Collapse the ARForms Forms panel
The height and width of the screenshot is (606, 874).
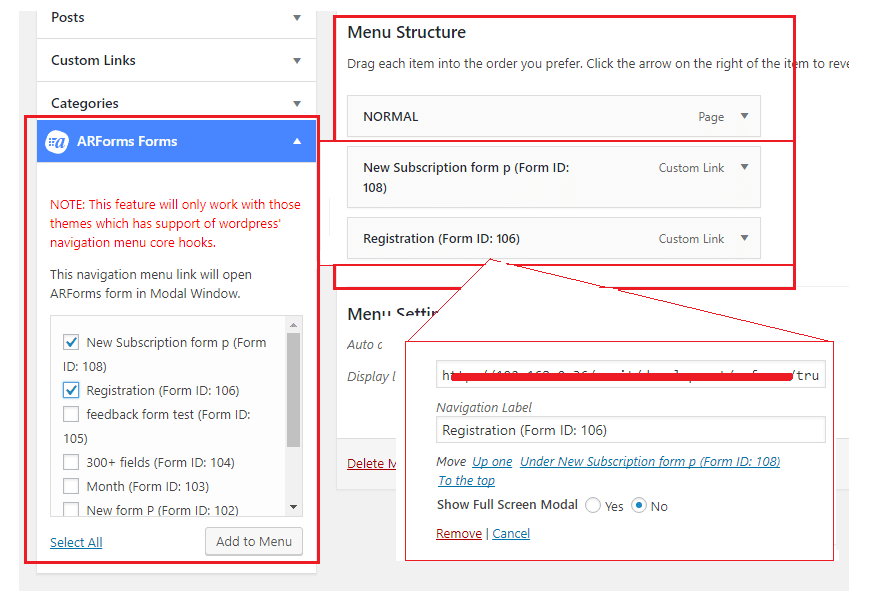[296, 142]
